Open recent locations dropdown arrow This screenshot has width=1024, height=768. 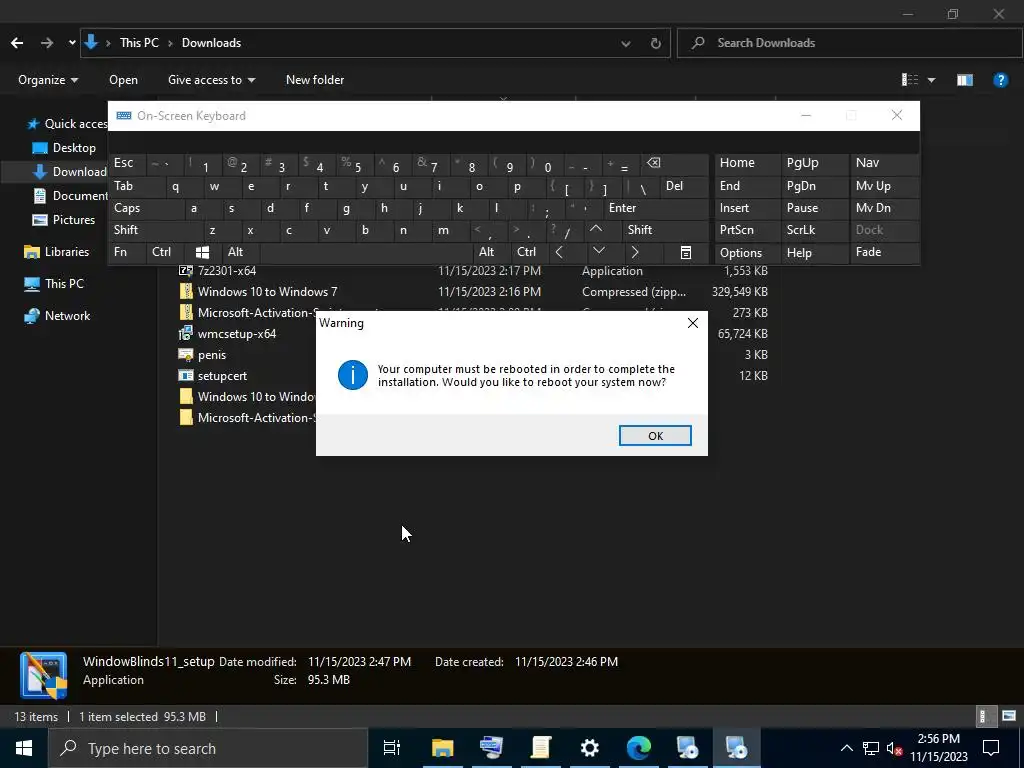coord(72,43)
